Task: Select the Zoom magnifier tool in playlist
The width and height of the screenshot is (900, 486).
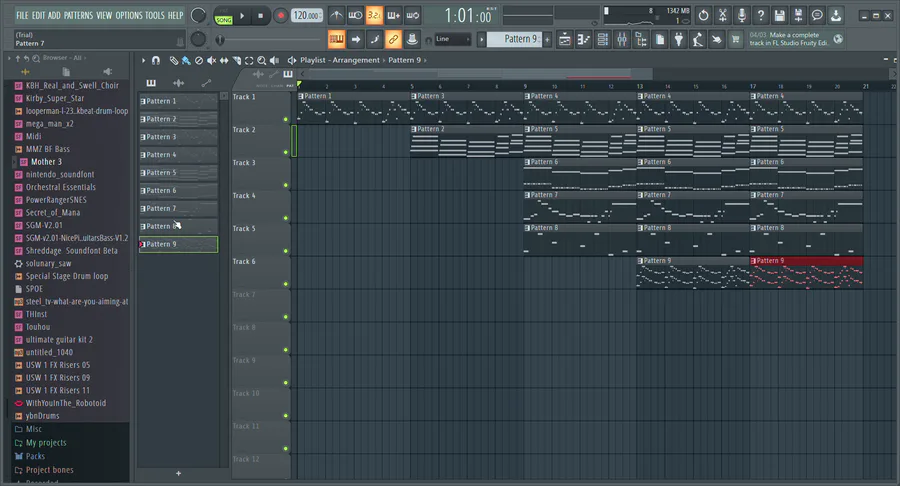Action: 262,60
